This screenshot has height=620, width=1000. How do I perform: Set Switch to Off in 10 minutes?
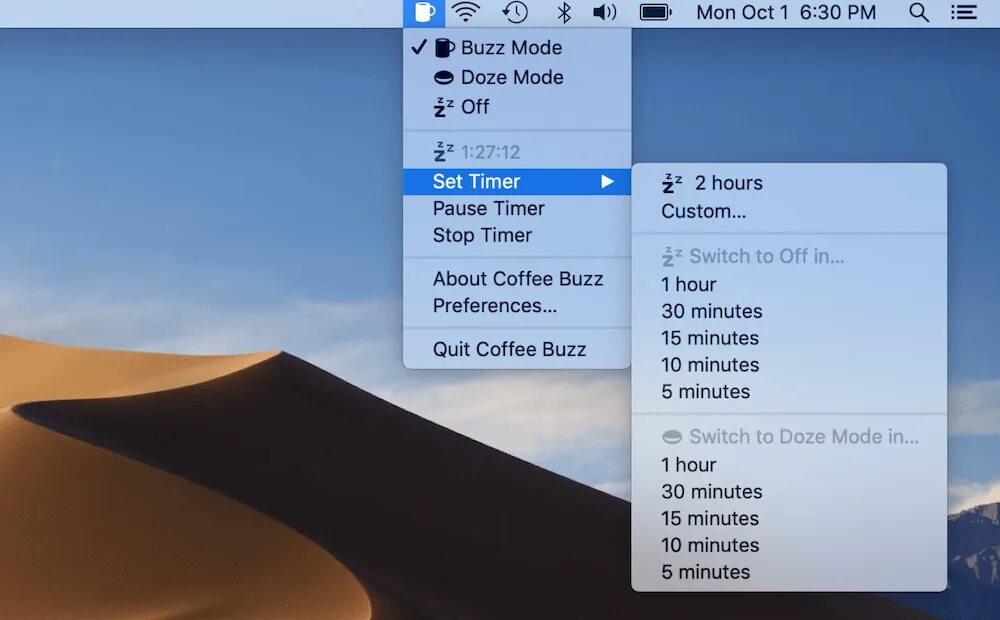(x=789, y=365)
